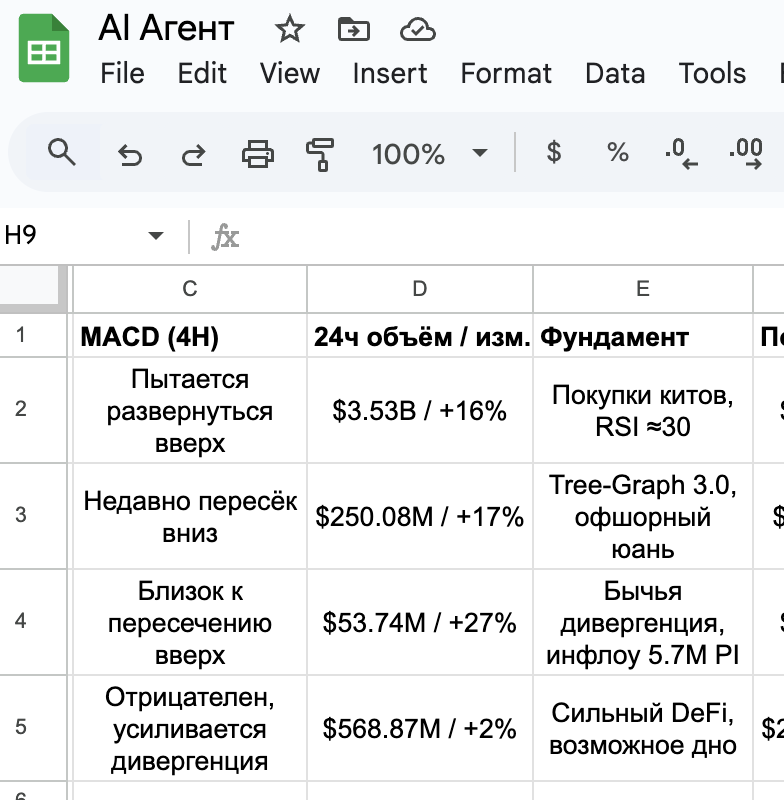Viewport: 784px width, 800px height.
Task: Select cell Tree-Graph 3.0, офшорный юань
Action: [x=643, y=516]
